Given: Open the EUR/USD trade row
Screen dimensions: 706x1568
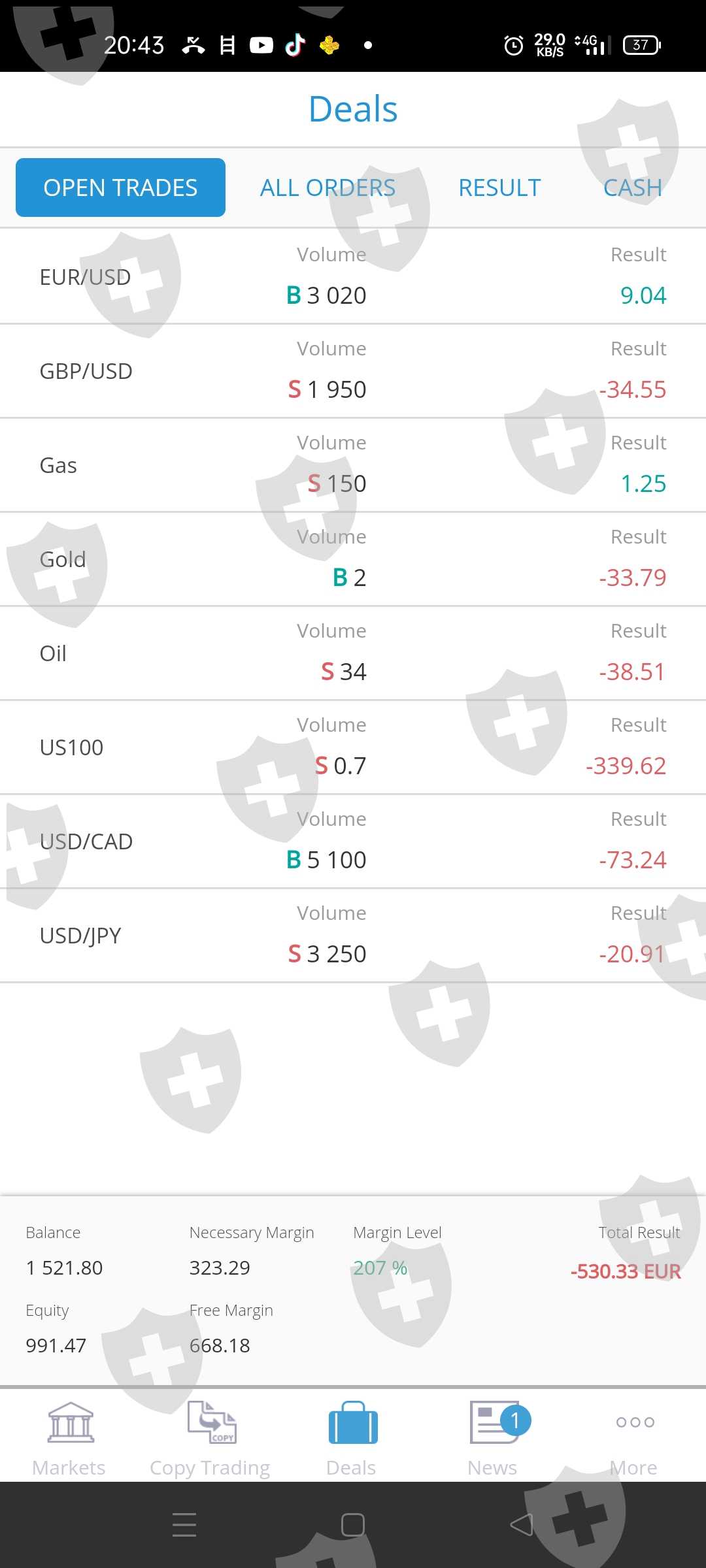Looking at the screenshot, I should tap(353, 276).
